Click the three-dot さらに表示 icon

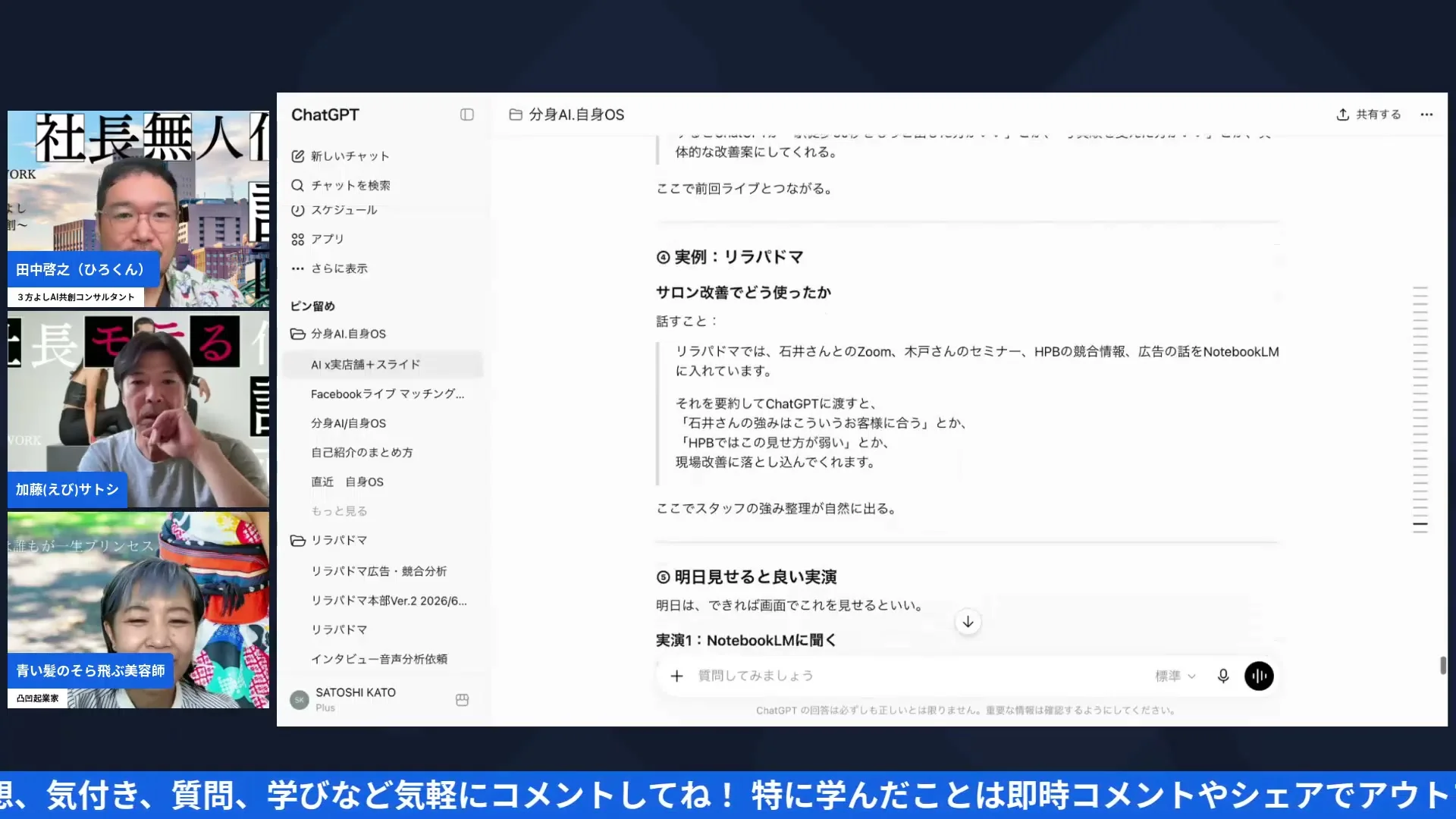pyautogui.click(x=298, y=268)
